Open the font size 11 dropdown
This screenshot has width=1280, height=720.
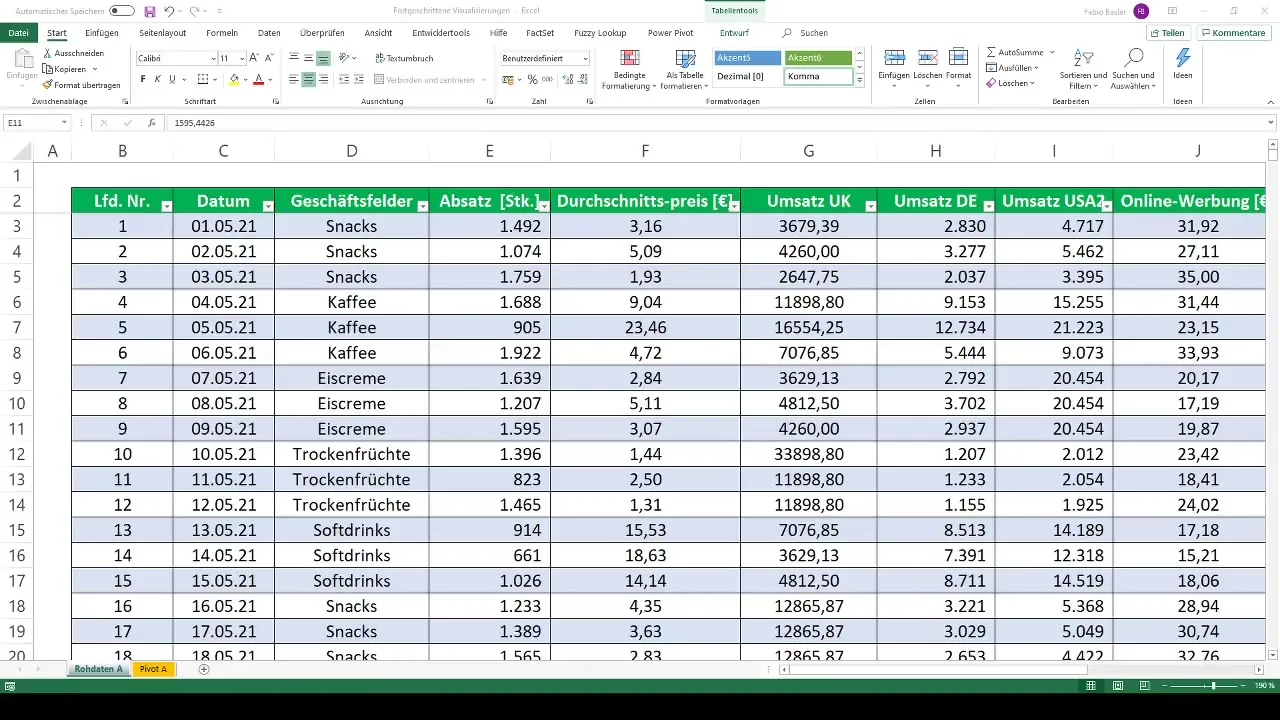click(241, 59)
